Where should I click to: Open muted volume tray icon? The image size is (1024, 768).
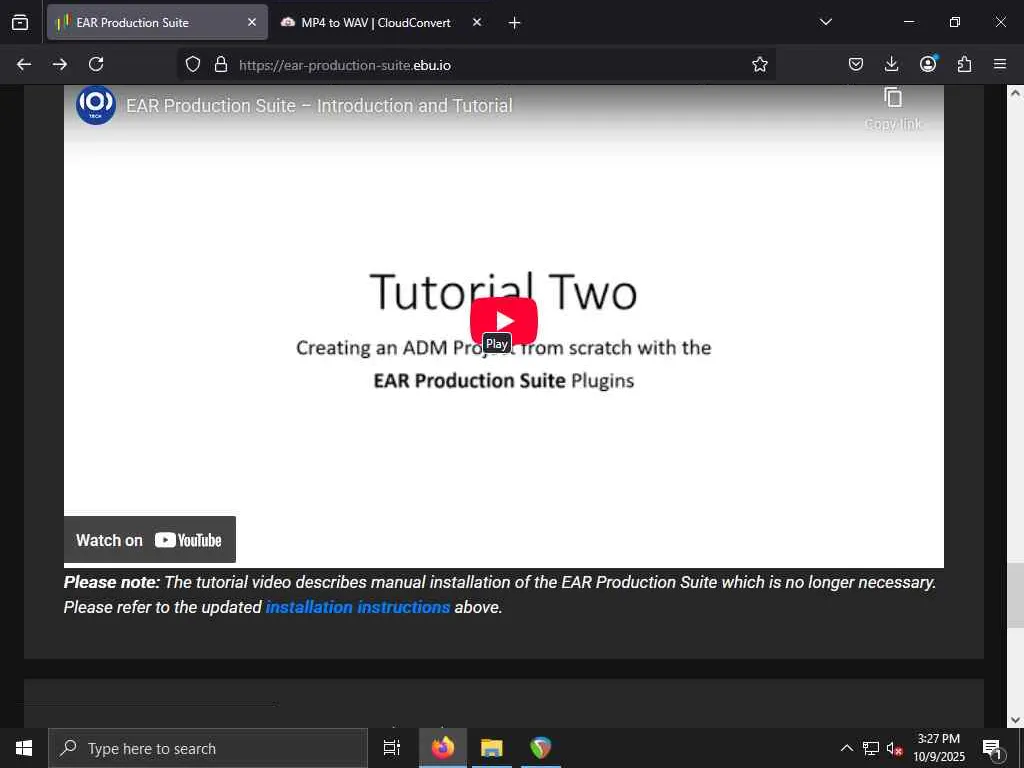pyautogui.click(x=894, y=748)
